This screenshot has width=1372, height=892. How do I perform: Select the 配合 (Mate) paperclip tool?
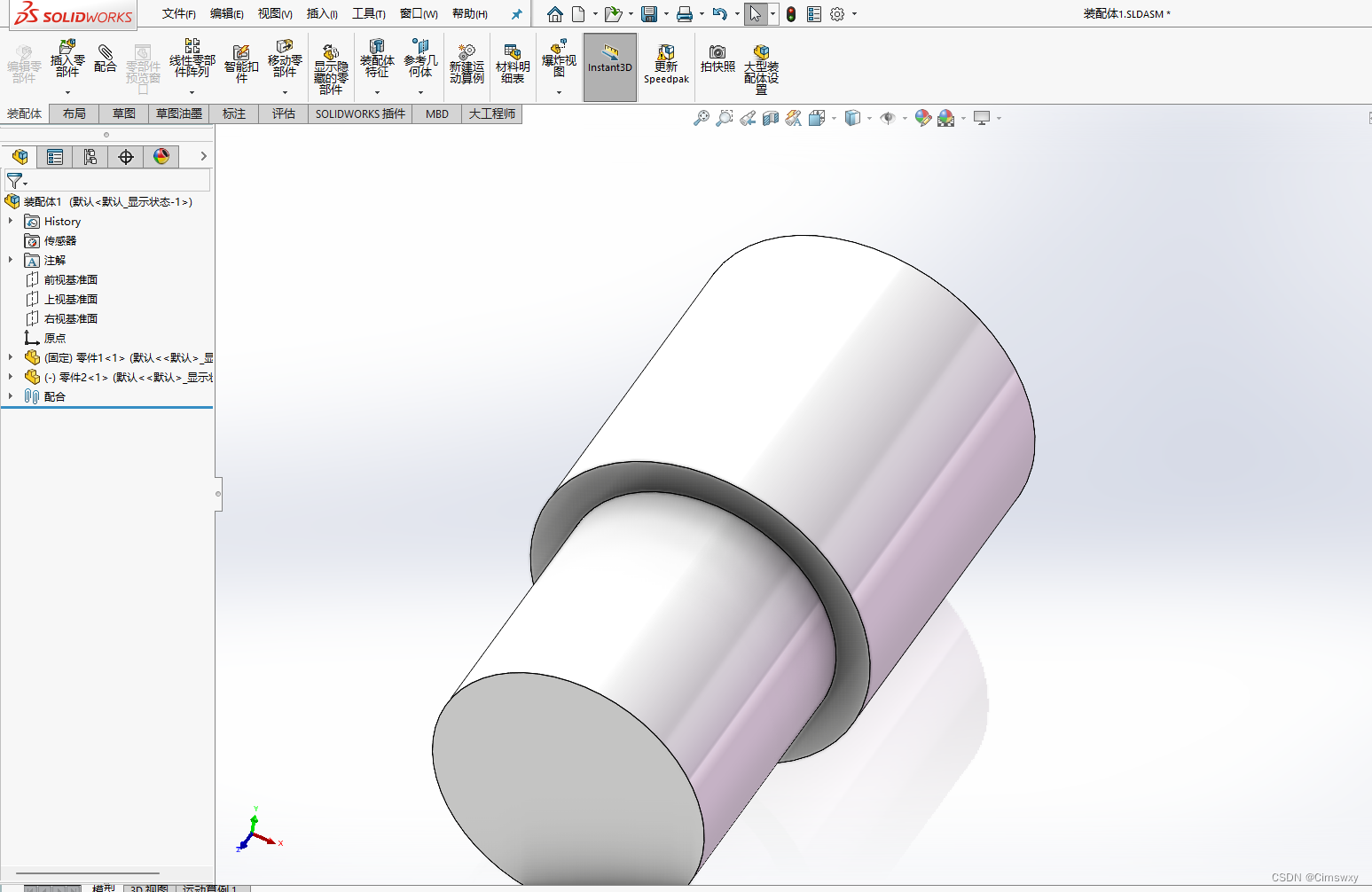tap(106, 59)
